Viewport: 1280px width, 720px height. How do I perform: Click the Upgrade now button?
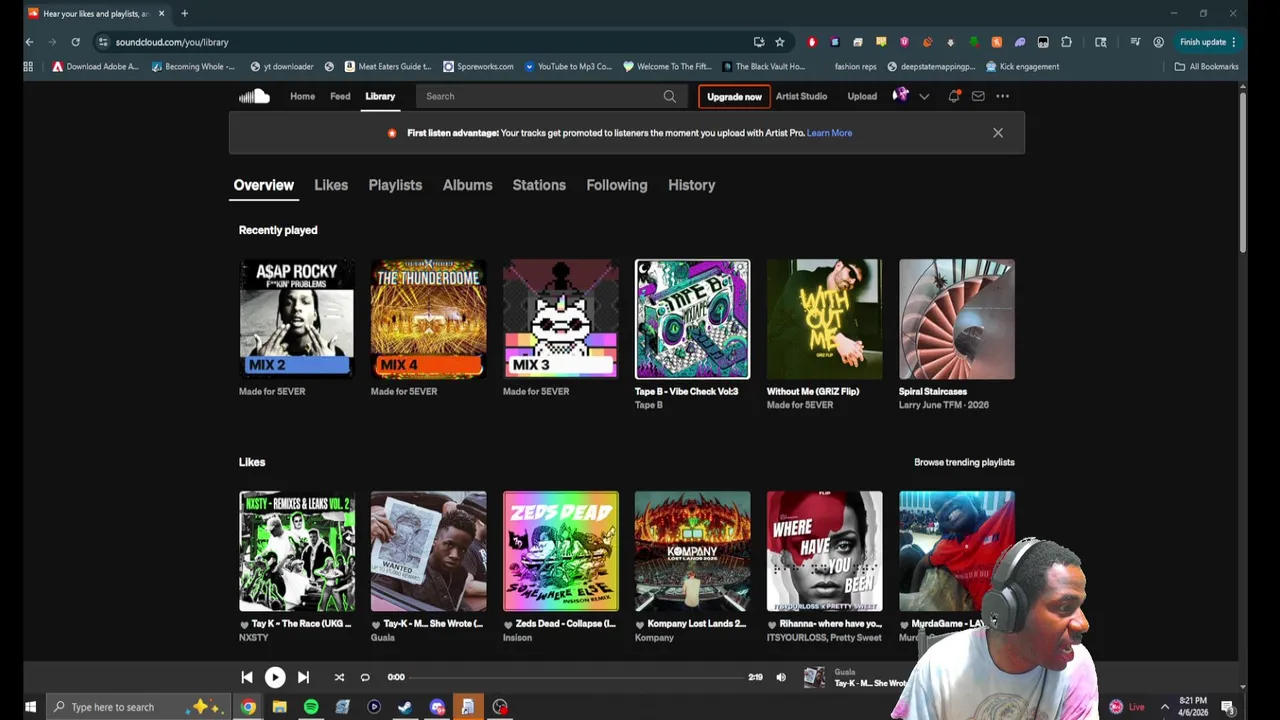click(x=734, y=96)
